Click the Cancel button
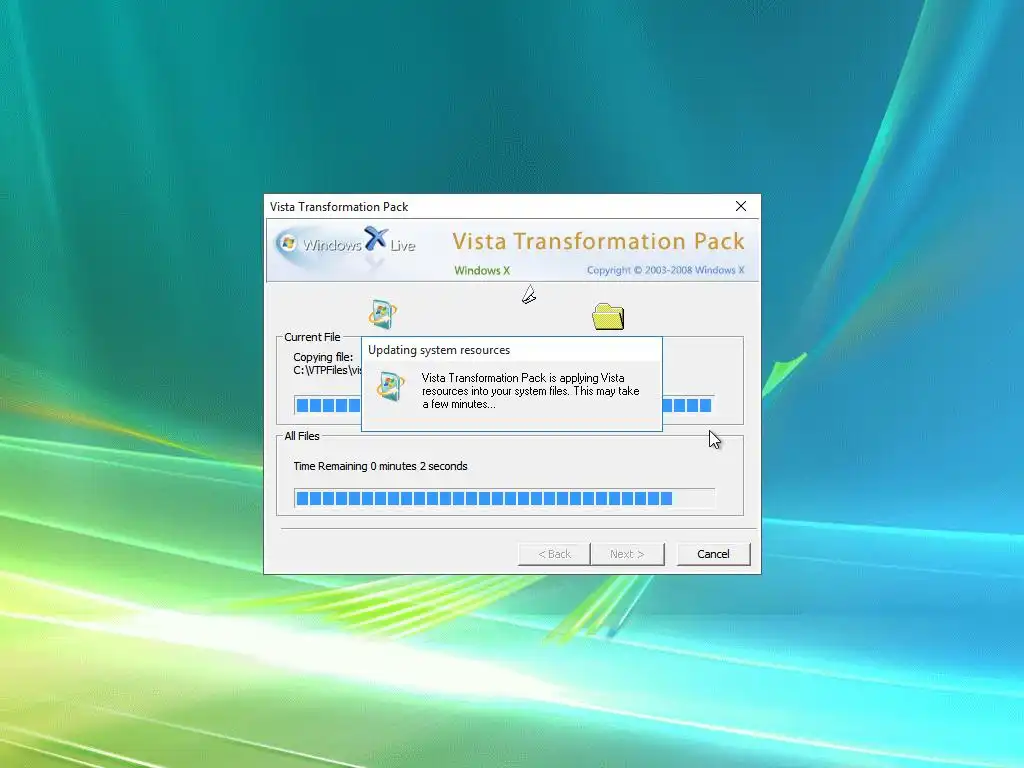The height and width of the screenshot is (768, 1024). (713, 554)
